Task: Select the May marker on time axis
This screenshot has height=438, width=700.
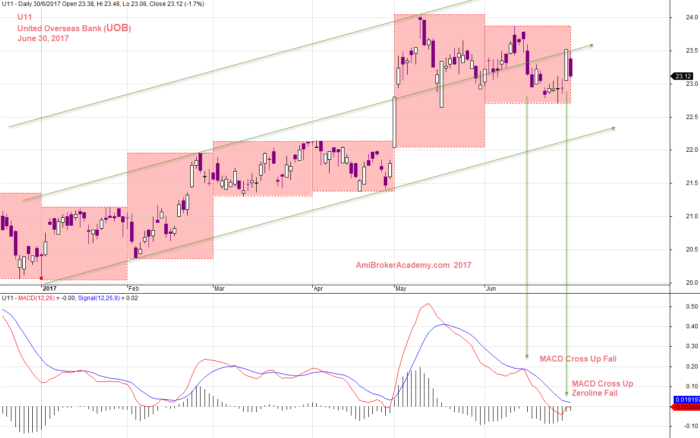Action: click(401, 288)
